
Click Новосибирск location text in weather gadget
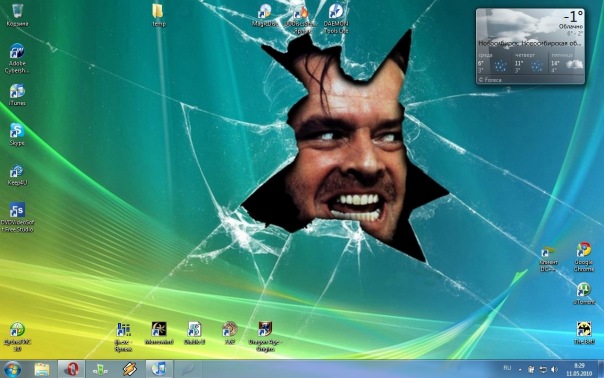530,44
